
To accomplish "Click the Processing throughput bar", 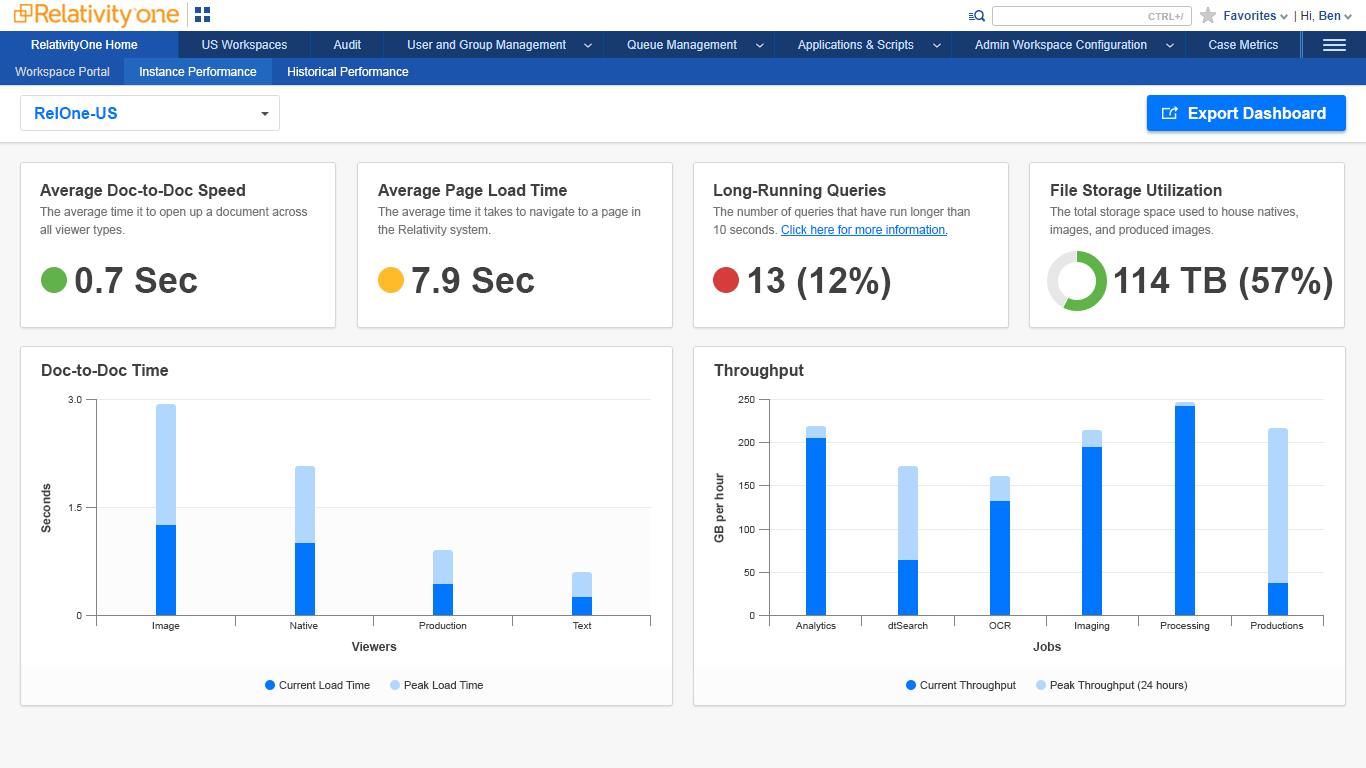I will pyautogui.click(x=1185, y=509).
